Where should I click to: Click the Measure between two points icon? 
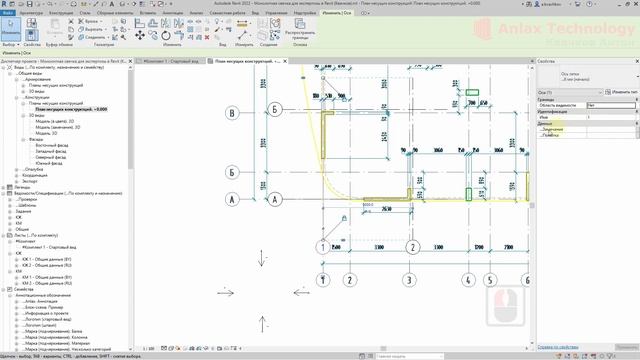point(242,36)
